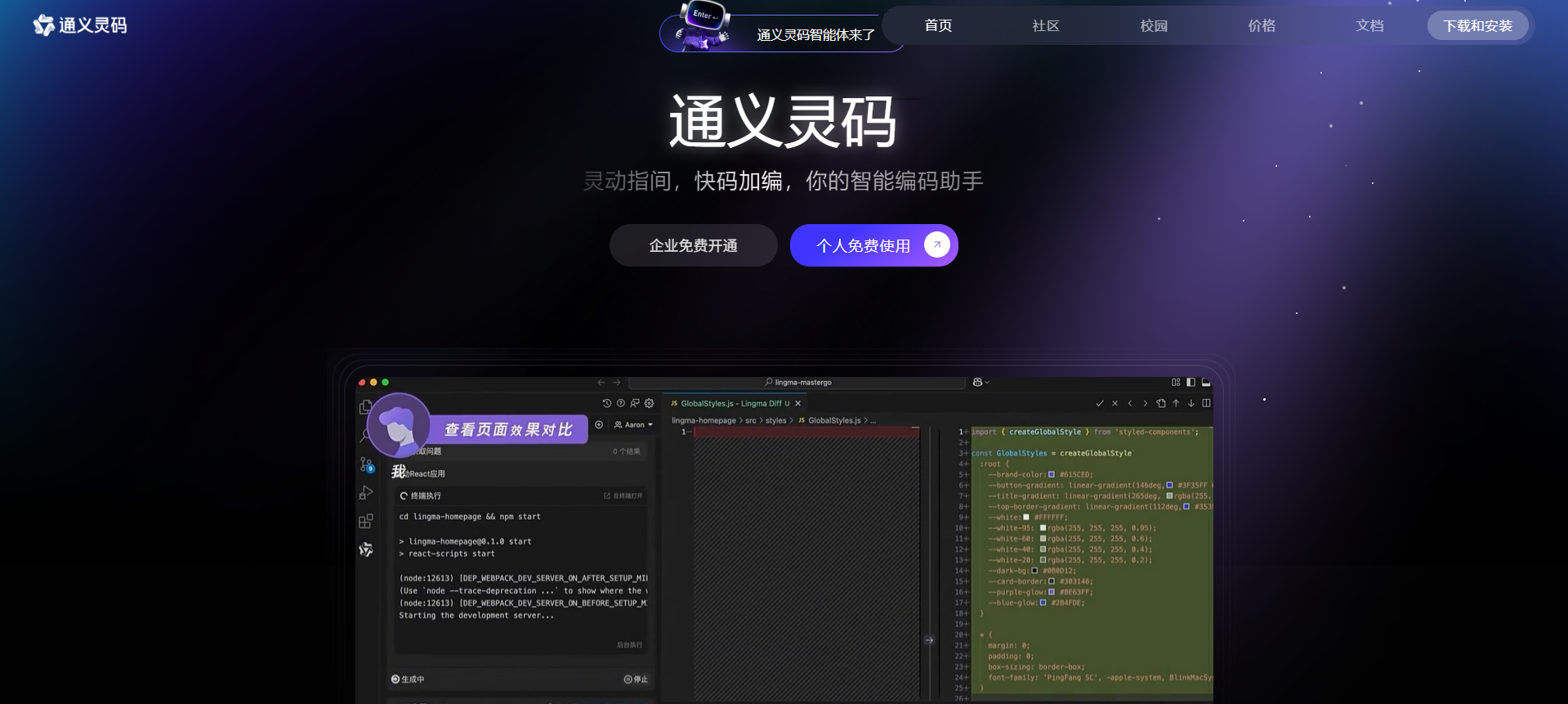
Task: Go to previous change chevron in diff toolbar
Action: click(x=1130, y=403)
